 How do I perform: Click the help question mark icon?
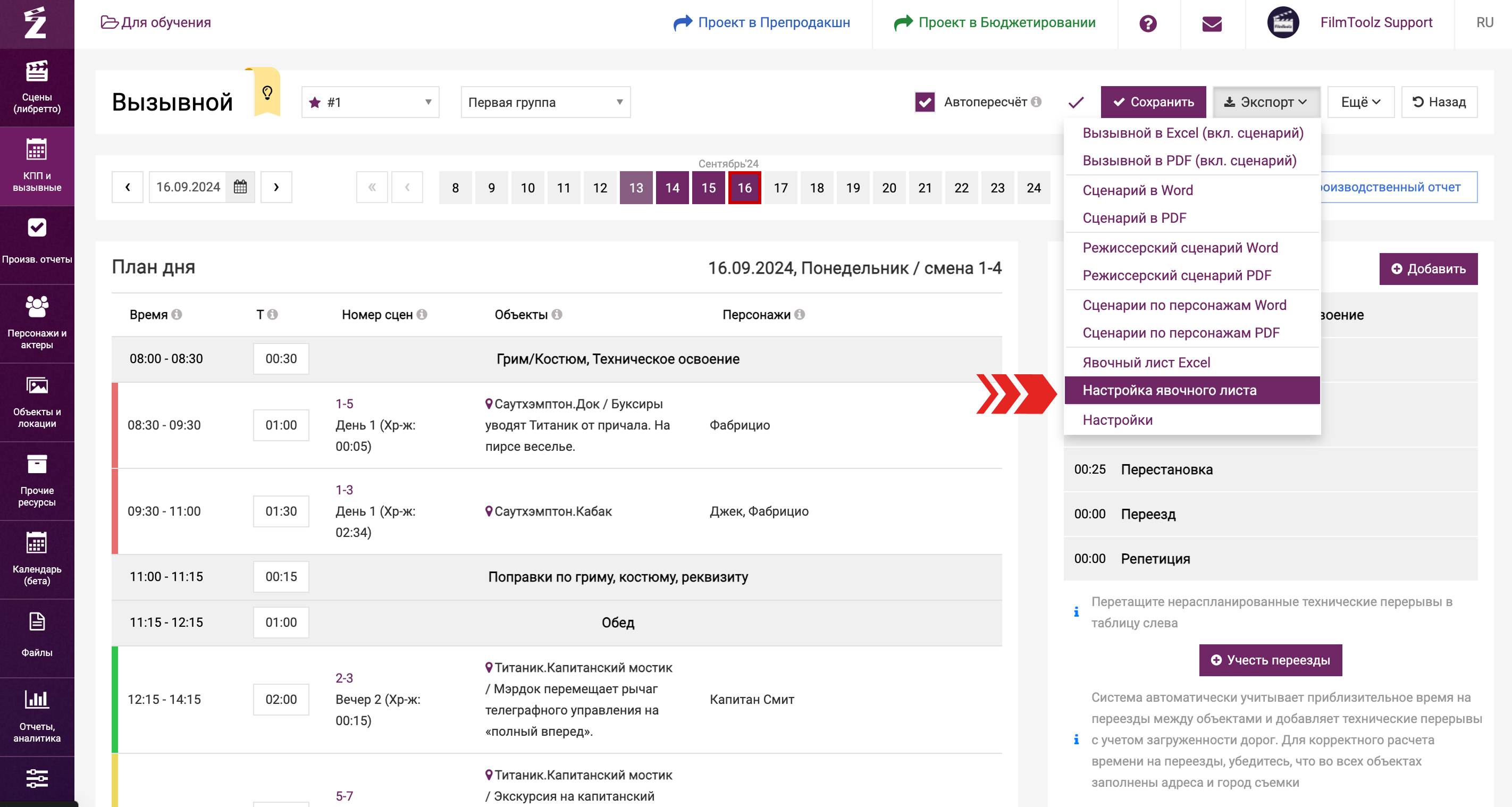pyautogui.click(x=1147, y=23)
